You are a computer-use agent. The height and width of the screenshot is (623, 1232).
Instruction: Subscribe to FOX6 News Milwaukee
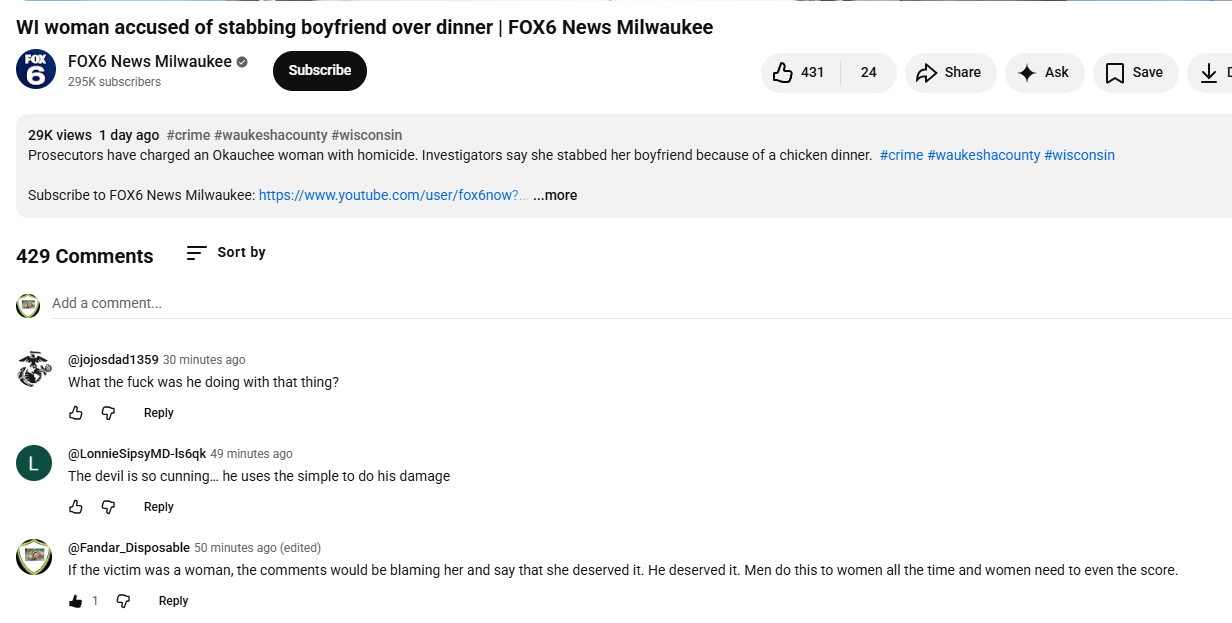point(319,71)
